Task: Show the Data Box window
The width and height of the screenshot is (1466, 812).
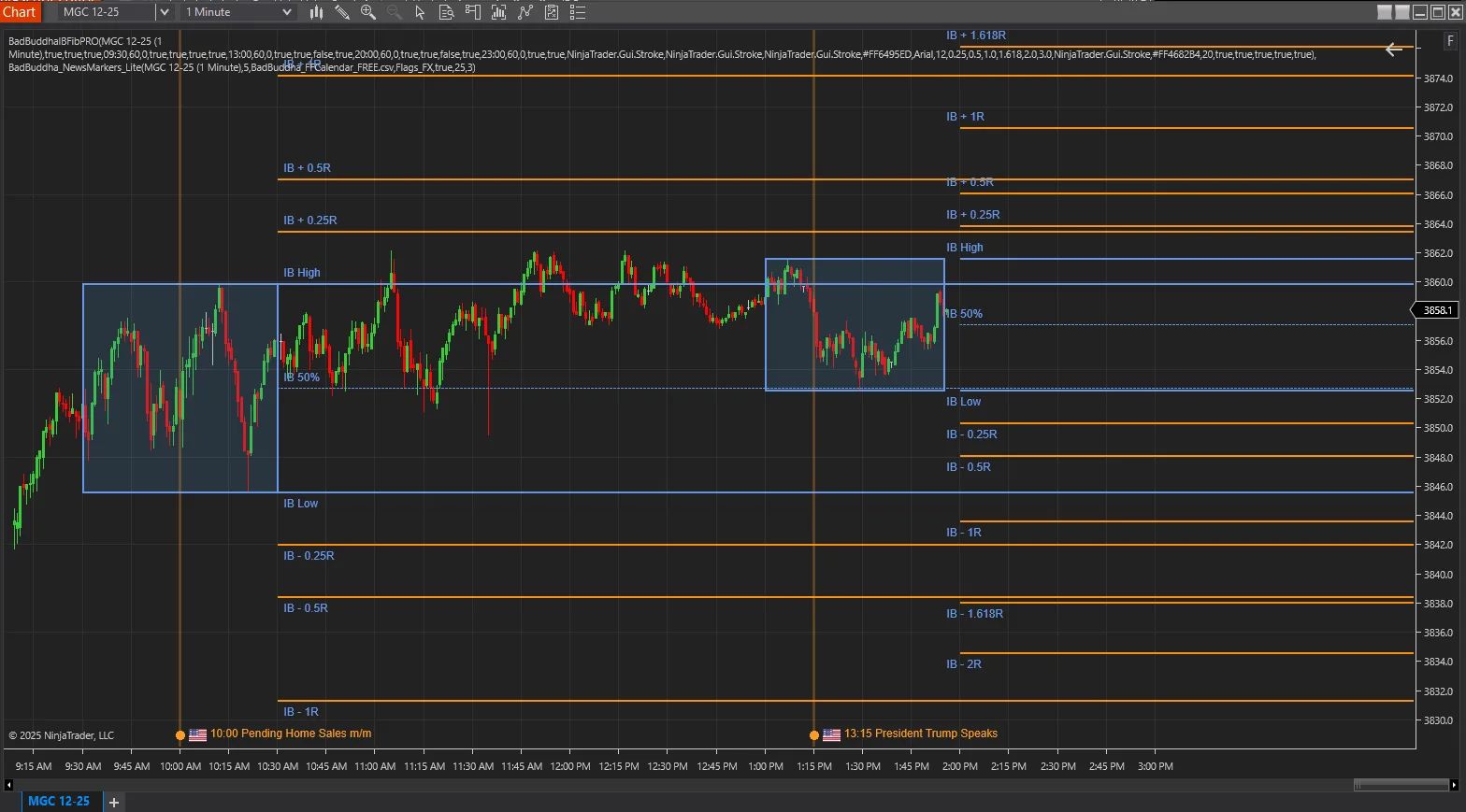Action: [447, 12]
